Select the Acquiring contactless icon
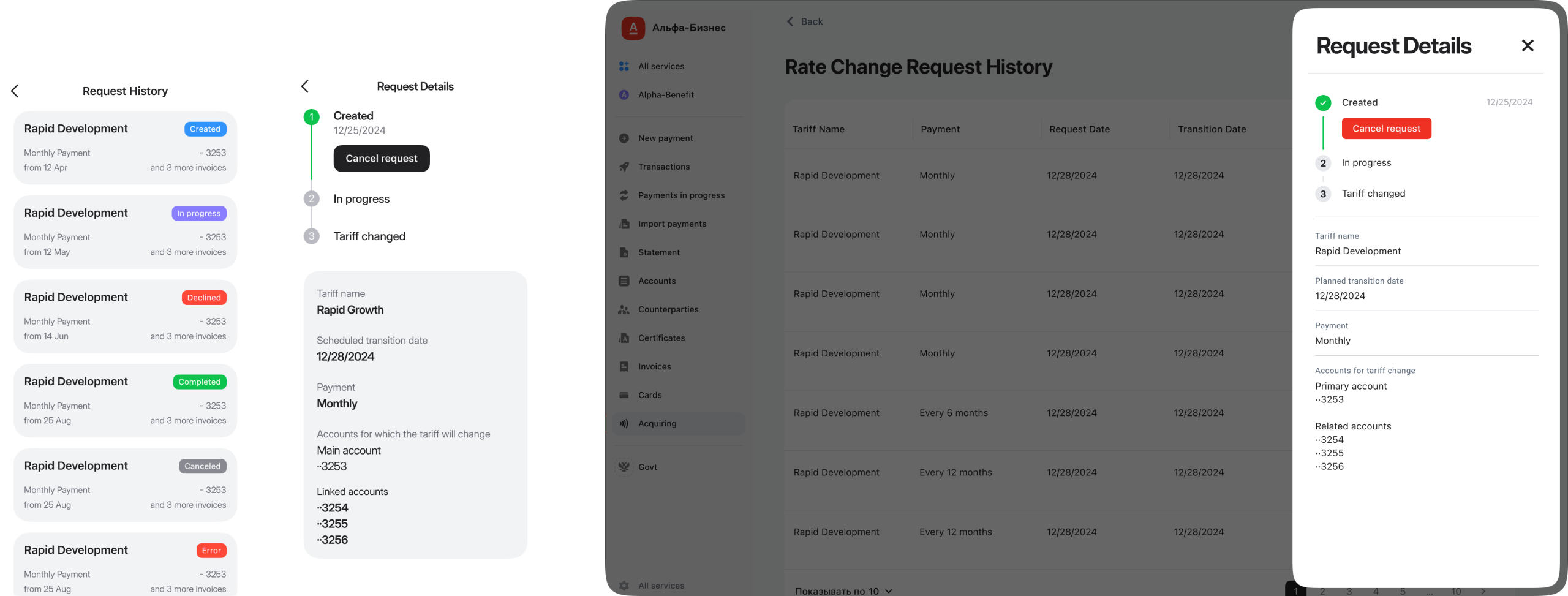The image size is (1568, 596). (624, 423)
